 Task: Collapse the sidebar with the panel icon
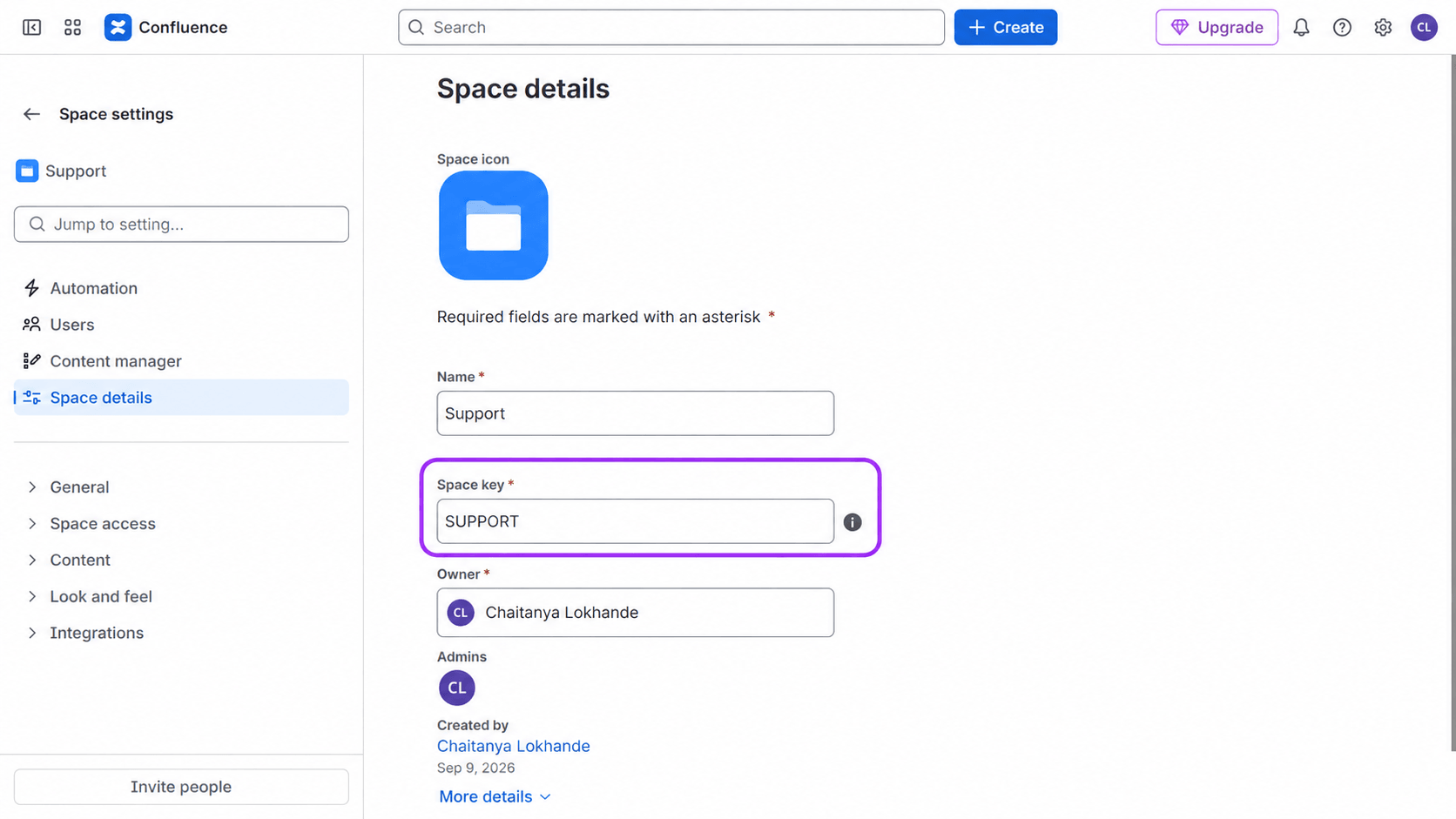(x=32, y=27)
